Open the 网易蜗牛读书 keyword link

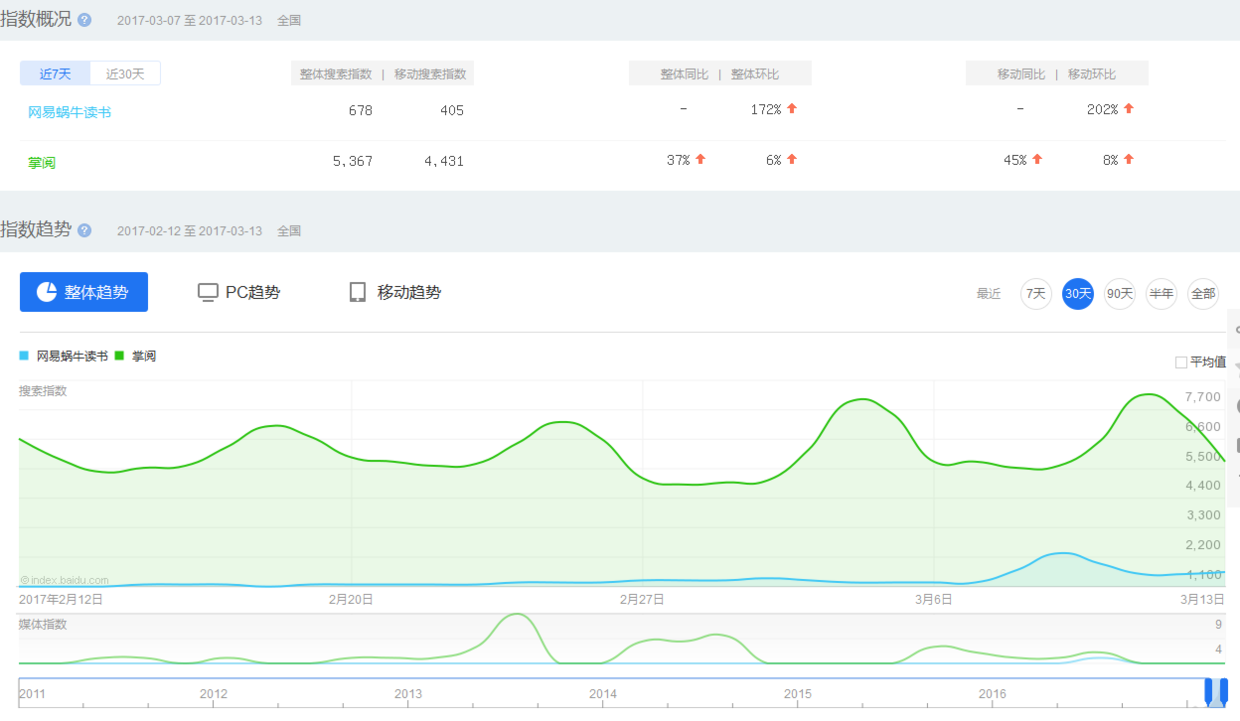coord(70,112)
